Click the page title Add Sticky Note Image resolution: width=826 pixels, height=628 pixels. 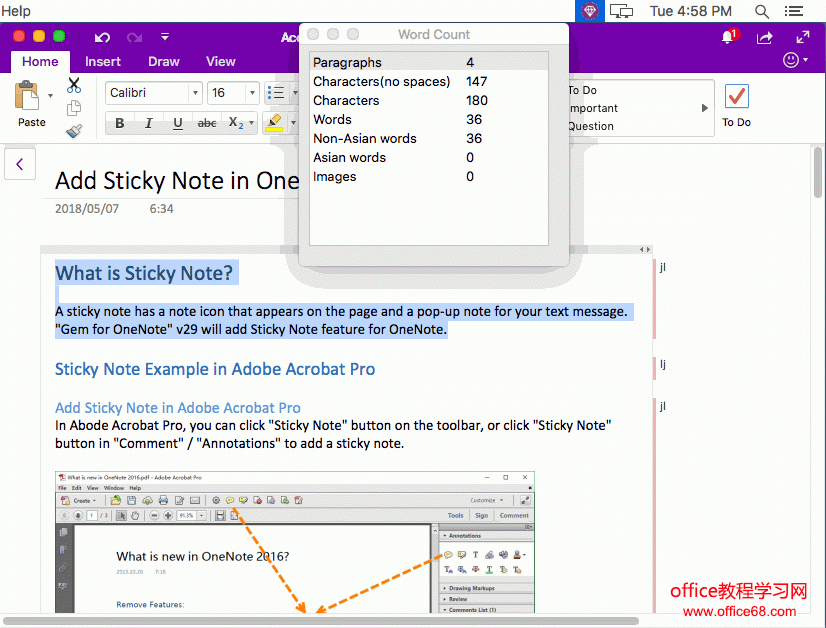pyautogui.click(x=177, y=181)
